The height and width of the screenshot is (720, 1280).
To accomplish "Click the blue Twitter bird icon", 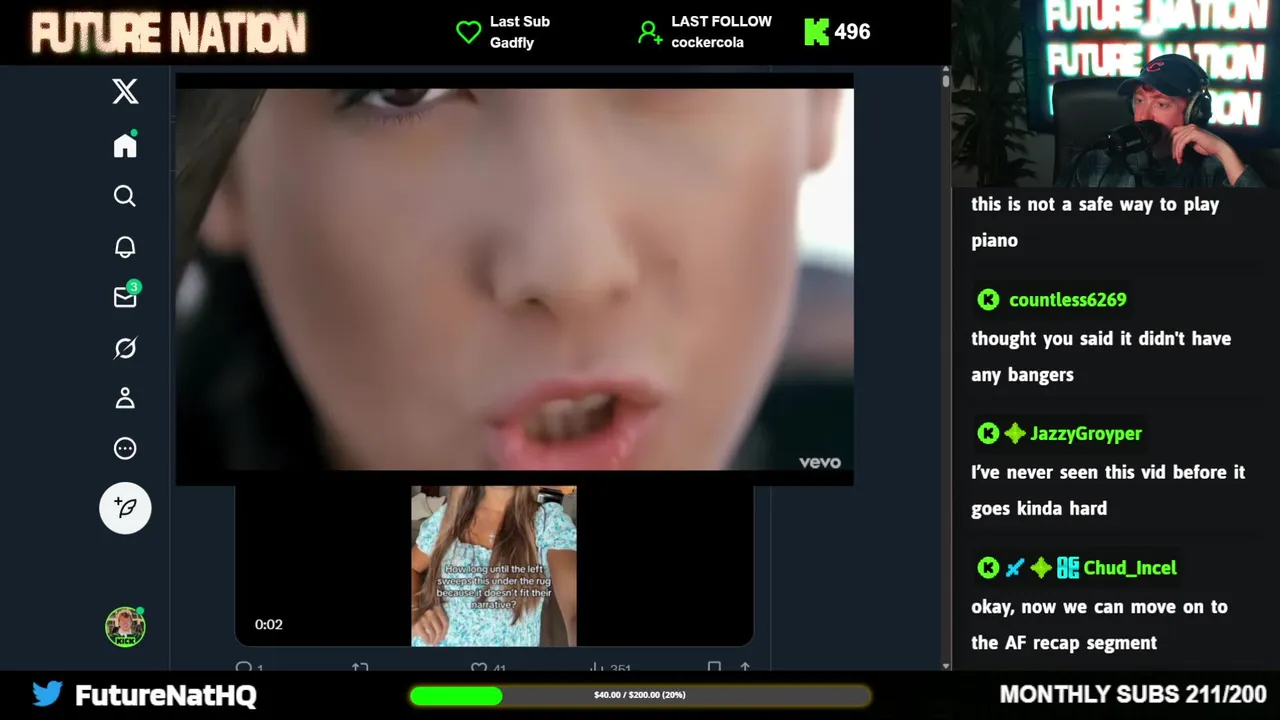I will [x=47, y=694].
